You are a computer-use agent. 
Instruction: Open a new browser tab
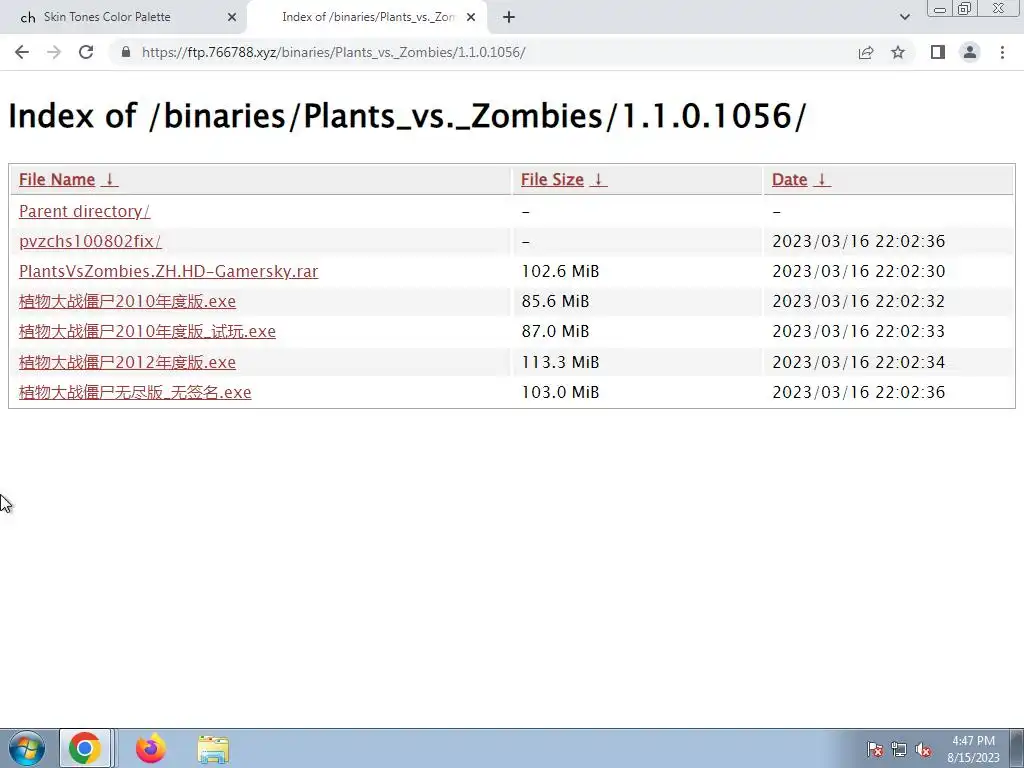(509, 18)
